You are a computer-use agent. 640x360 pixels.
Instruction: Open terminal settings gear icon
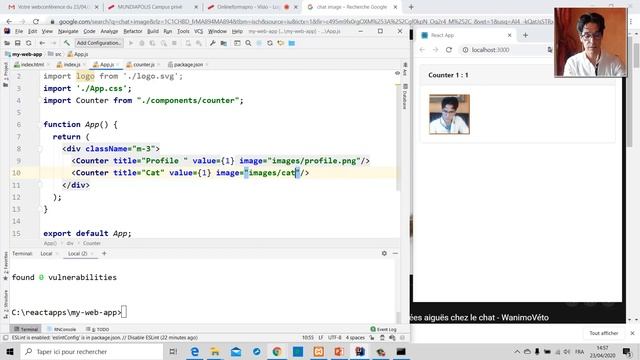[384, 253]
